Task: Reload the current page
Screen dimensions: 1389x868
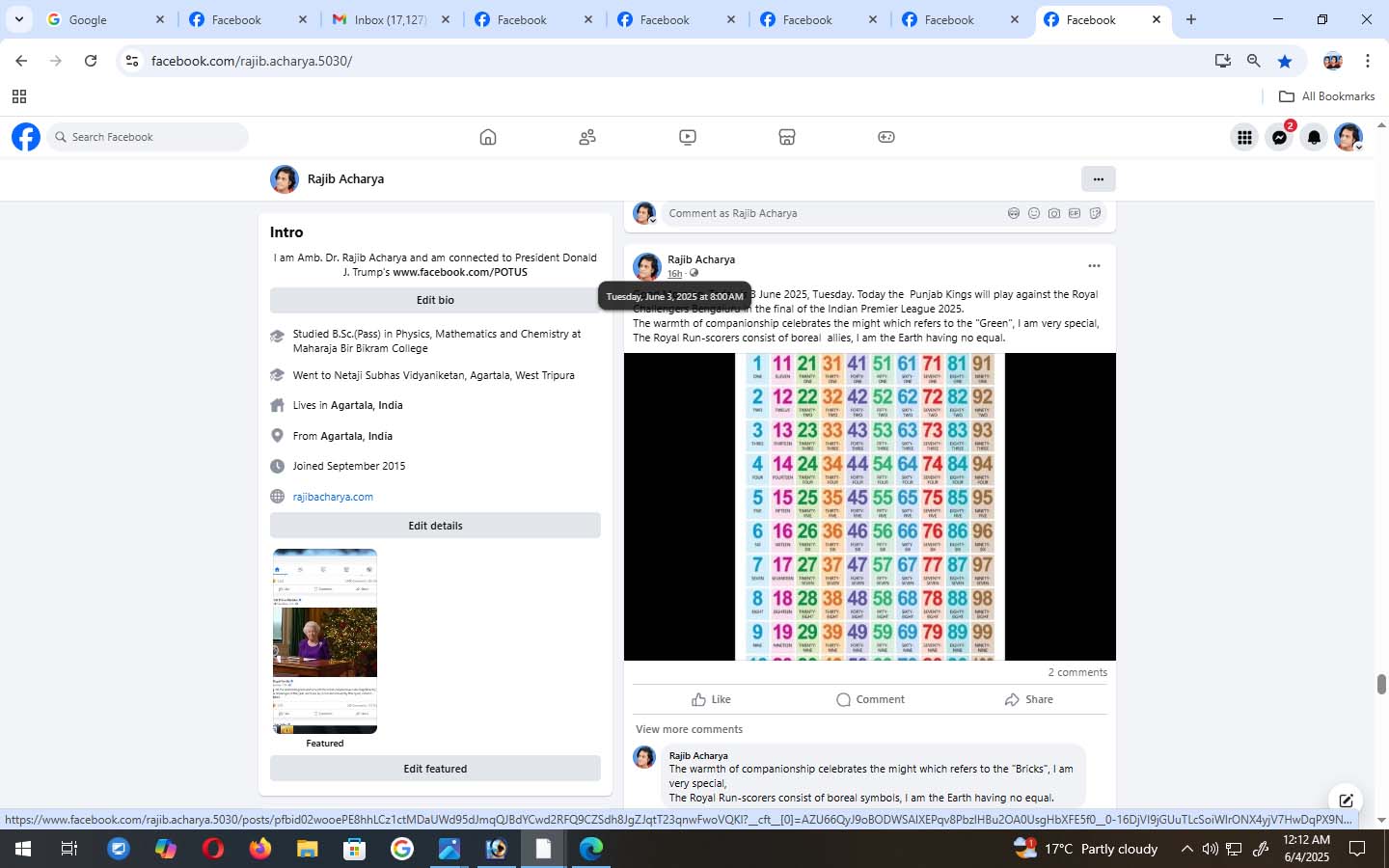Action: click(91, 61)
